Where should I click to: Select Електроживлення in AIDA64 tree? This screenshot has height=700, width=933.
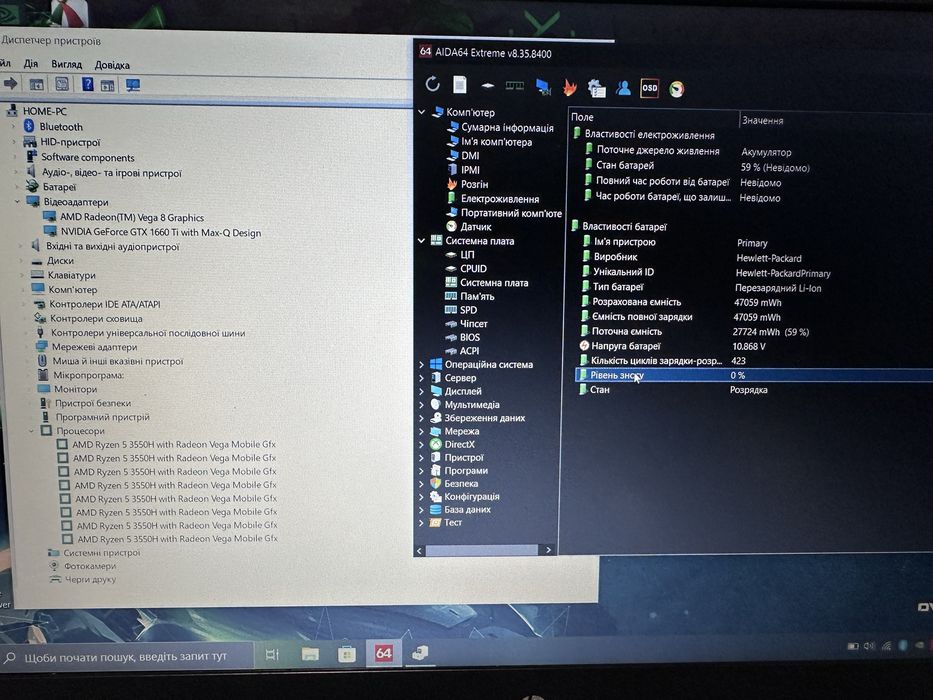(x=500, y=199)
